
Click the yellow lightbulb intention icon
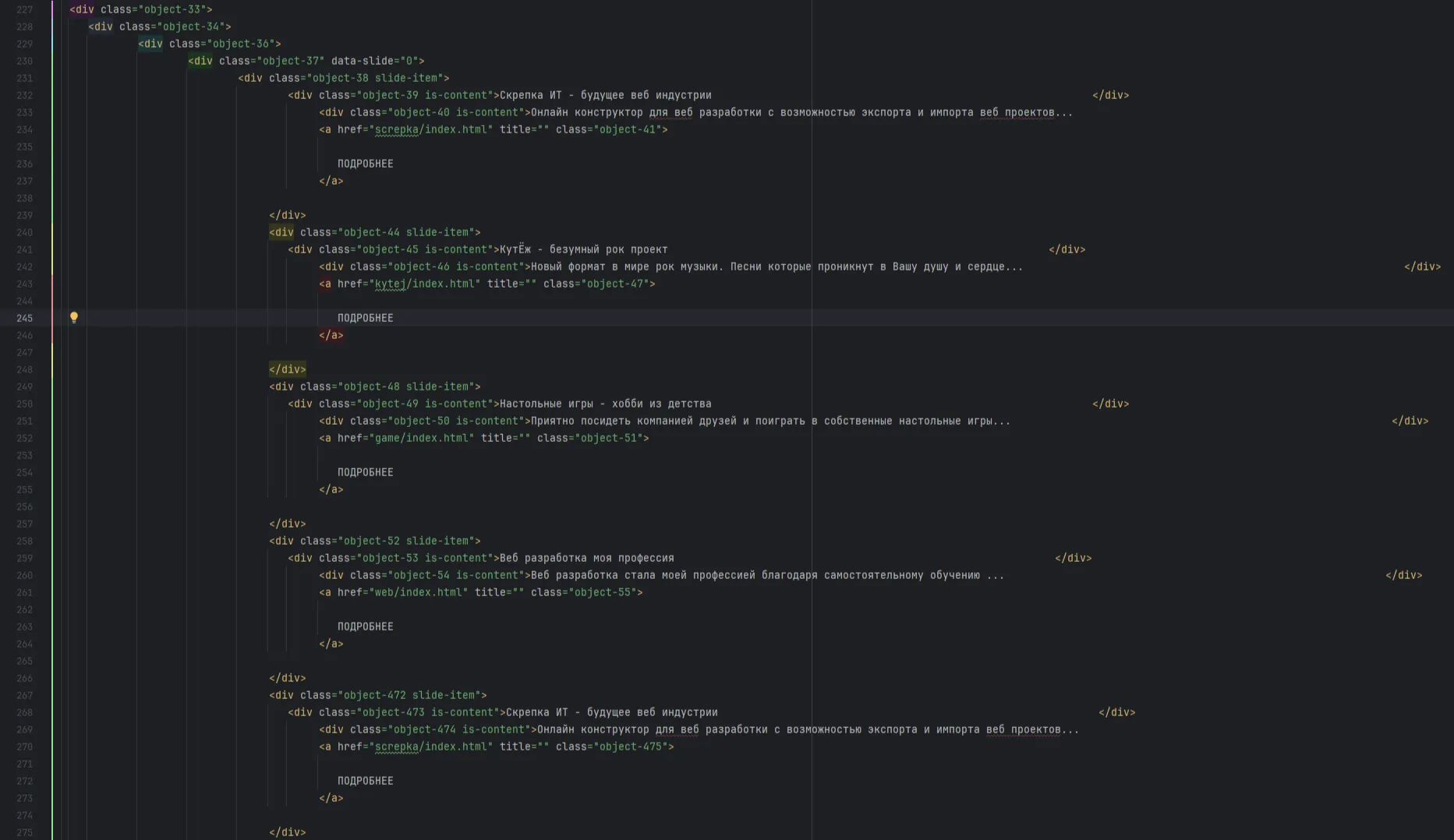74,318
